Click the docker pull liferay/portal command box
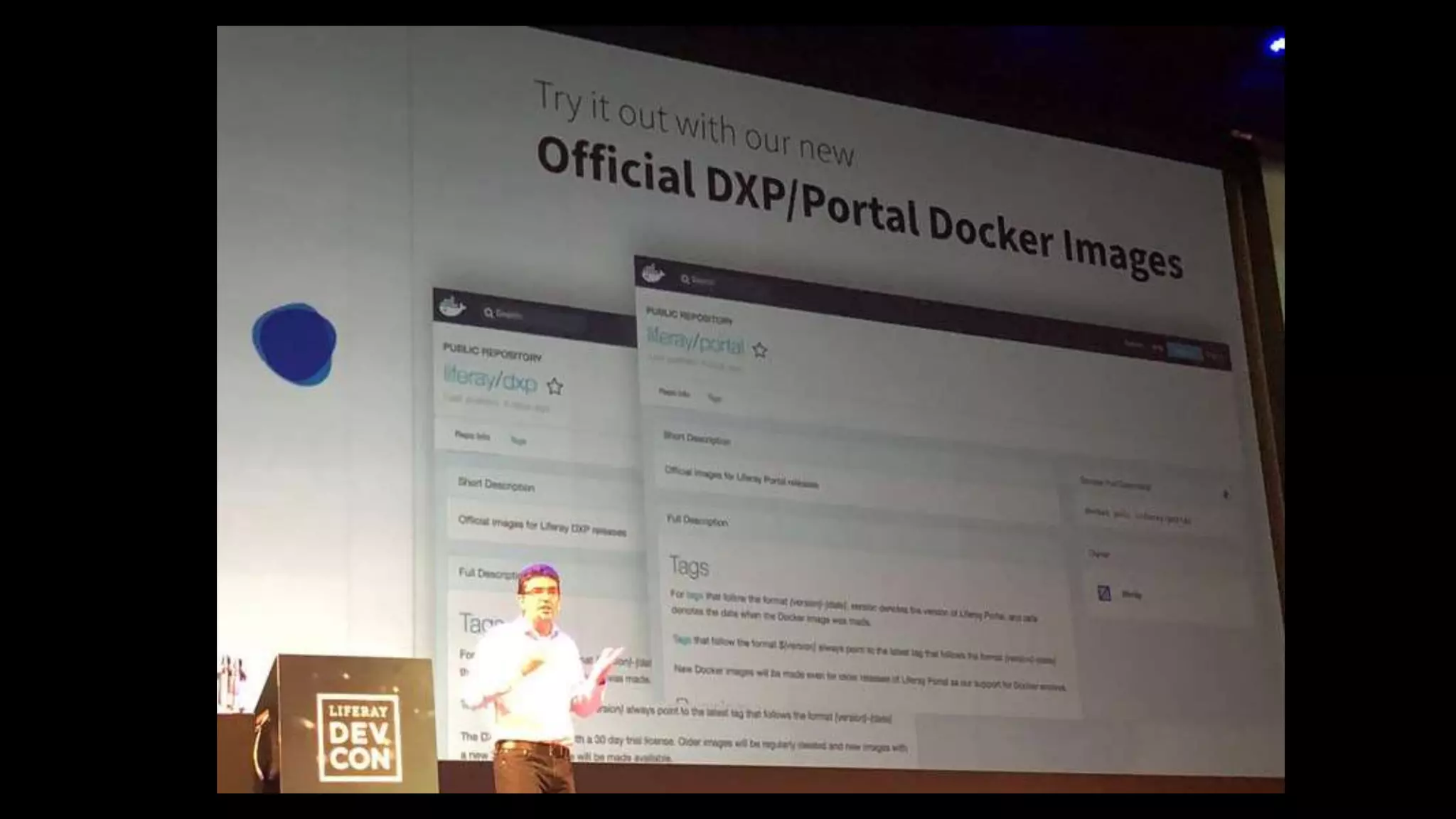 click(1137, 515)
